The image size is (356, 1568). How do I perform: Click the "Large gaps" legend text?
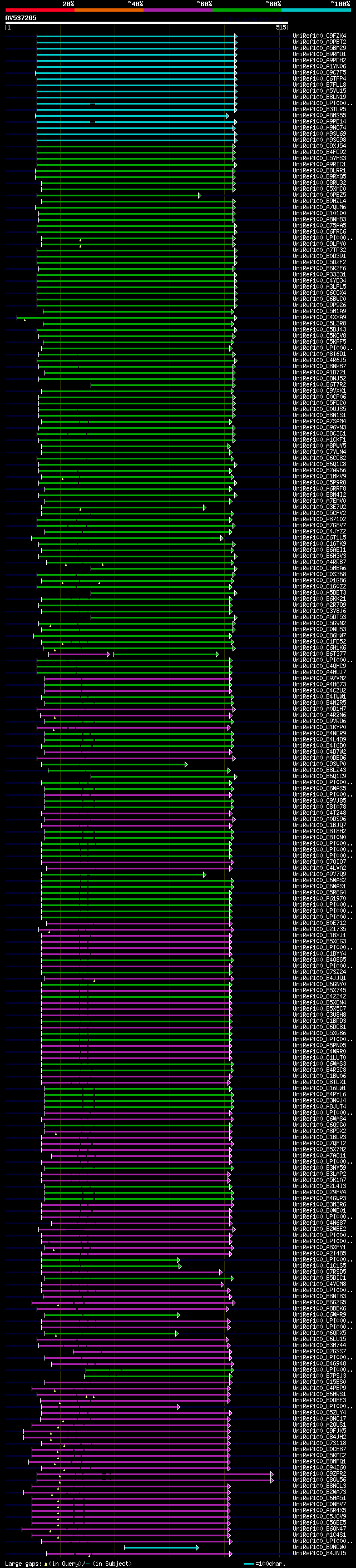pyautogui.click(x=24, y=1564)
